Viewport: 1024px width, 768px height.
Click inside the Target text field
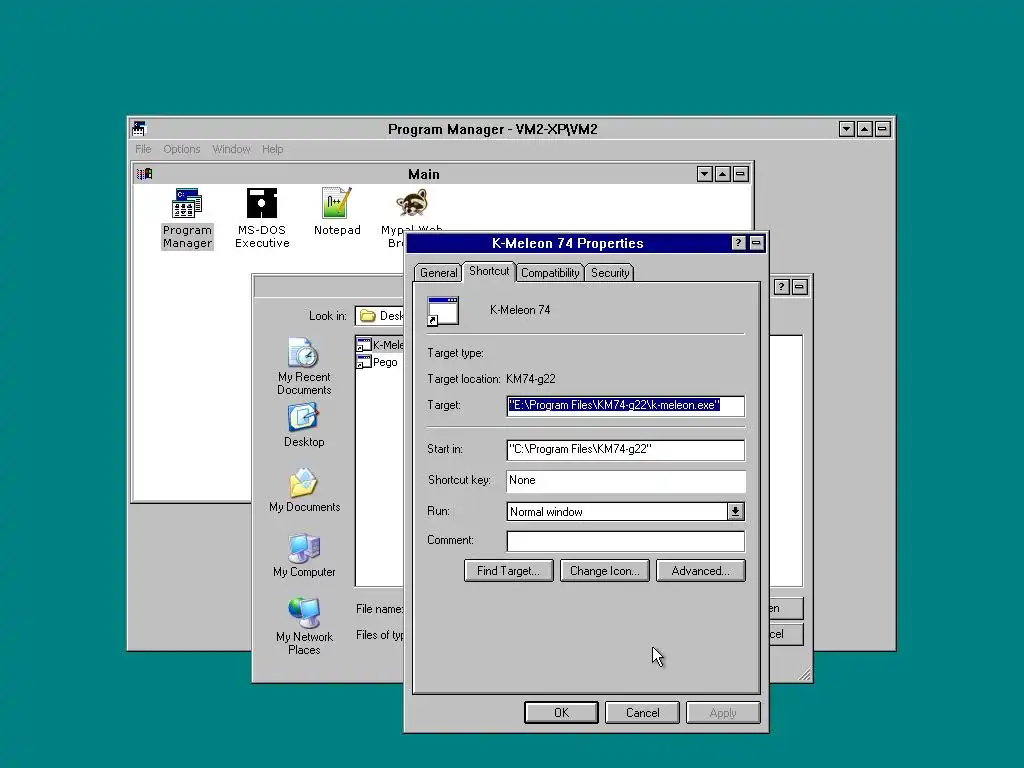point(625,406)
